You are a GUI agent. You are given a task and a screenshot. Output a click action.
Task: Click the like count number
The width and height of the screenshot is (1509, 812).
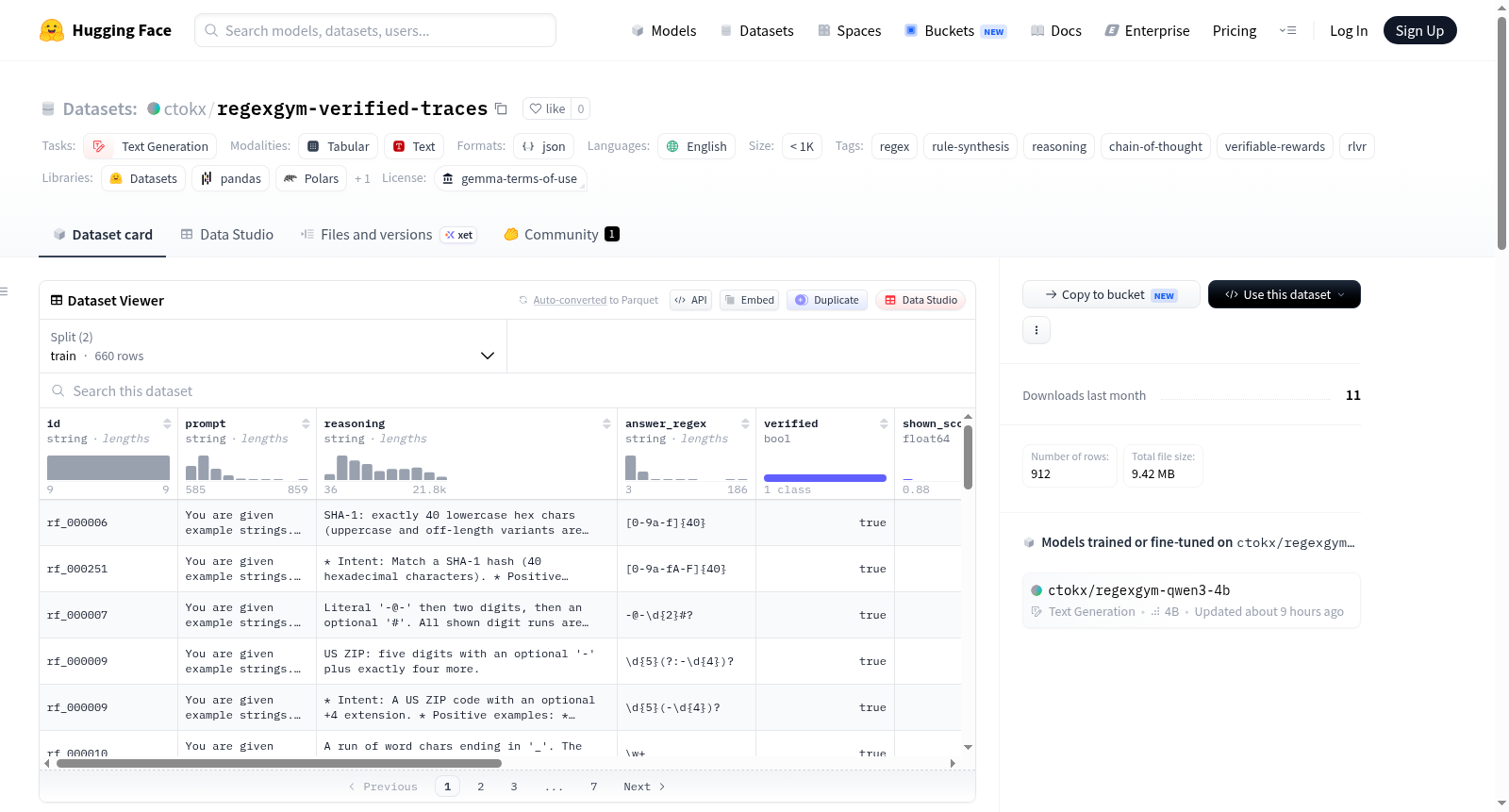[581, 108]
